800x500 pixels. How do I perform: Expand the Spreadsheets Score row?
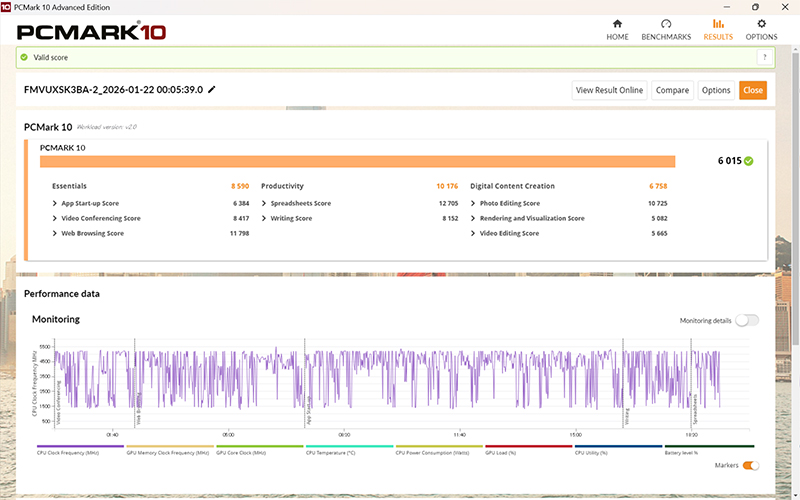[300, 203]
